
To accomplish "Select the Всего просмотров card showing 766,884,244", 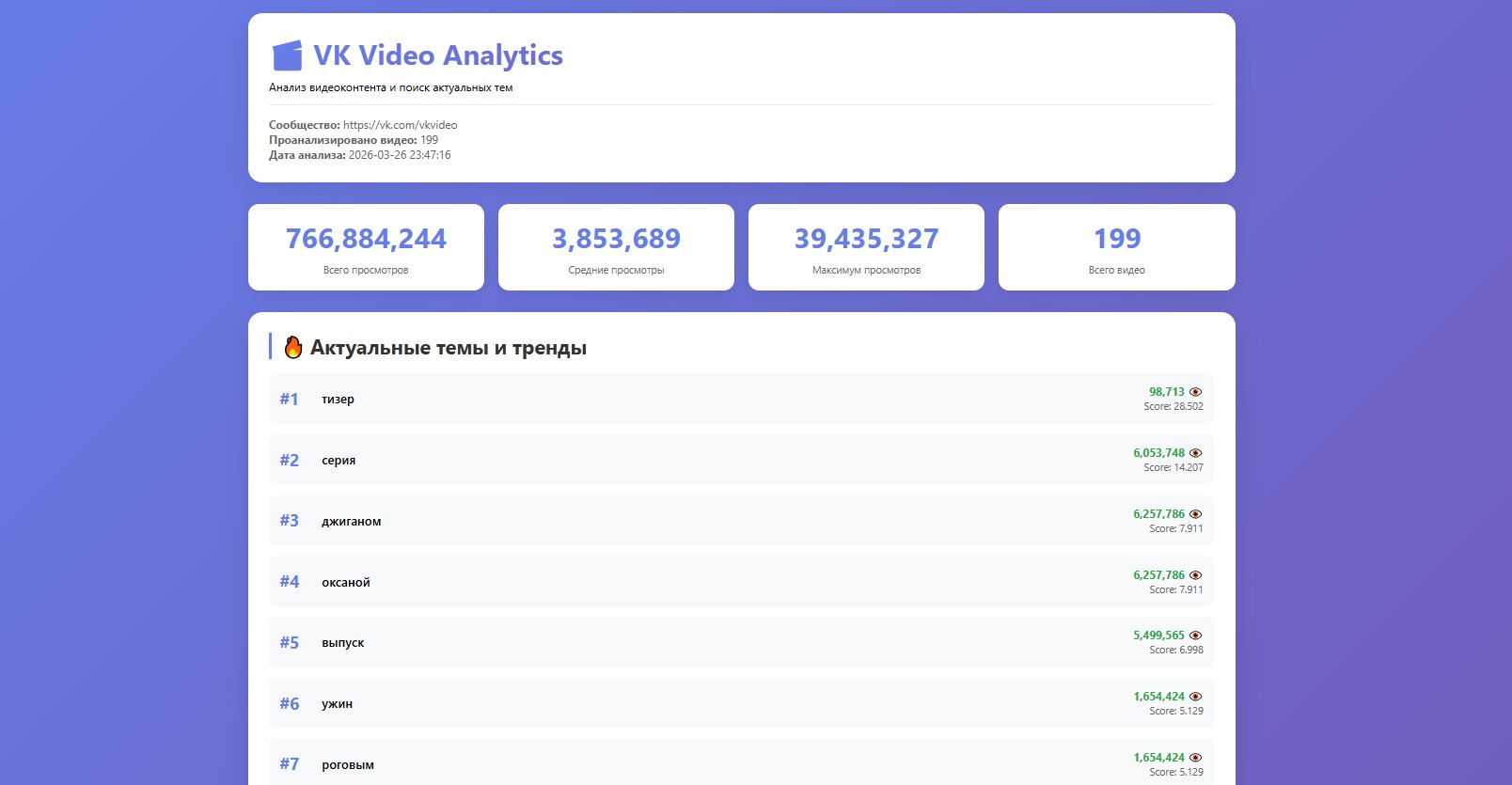I will pos(366,247).
